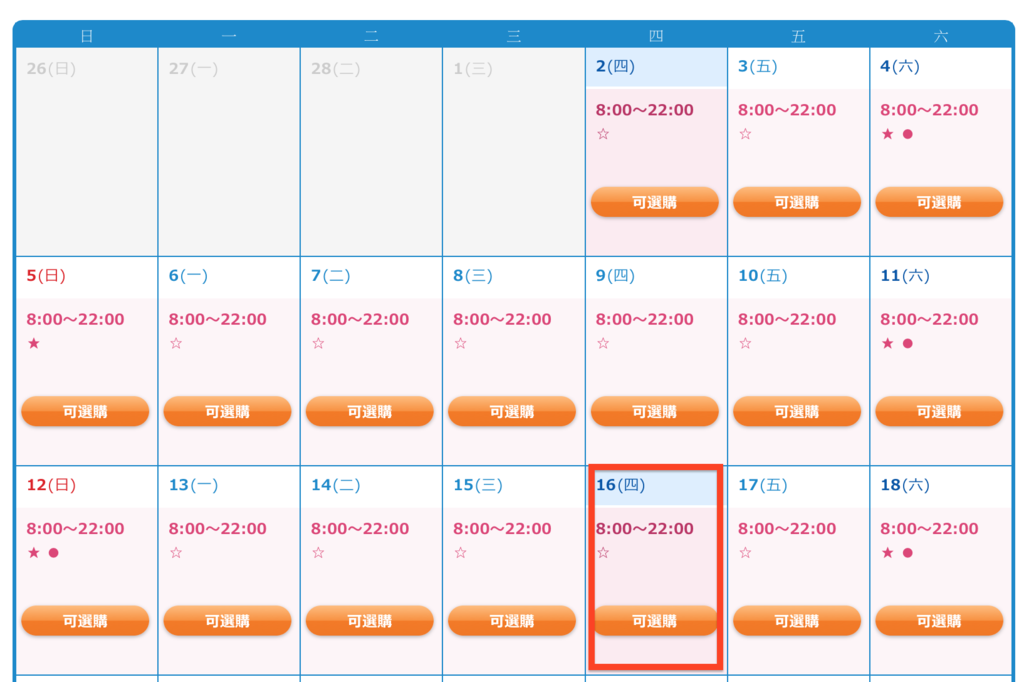The width and height of the screenshot is (1024, 682).
Task: Click the 可選購 button for date 2(四)
Action: tap(654, 202)
